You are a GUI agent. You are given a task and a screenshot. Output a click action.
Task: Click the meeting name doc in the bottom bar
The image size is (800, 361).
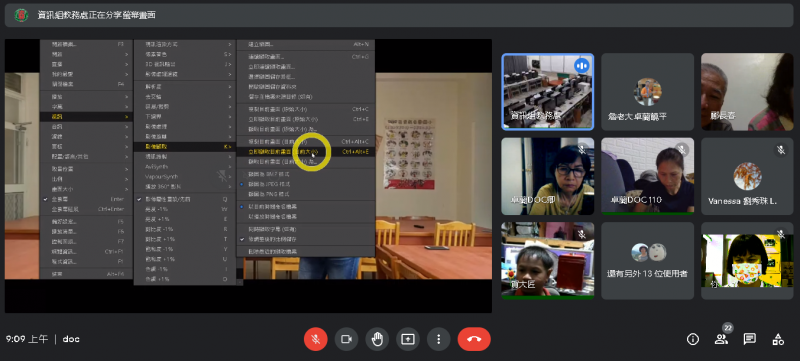[71, 339]
